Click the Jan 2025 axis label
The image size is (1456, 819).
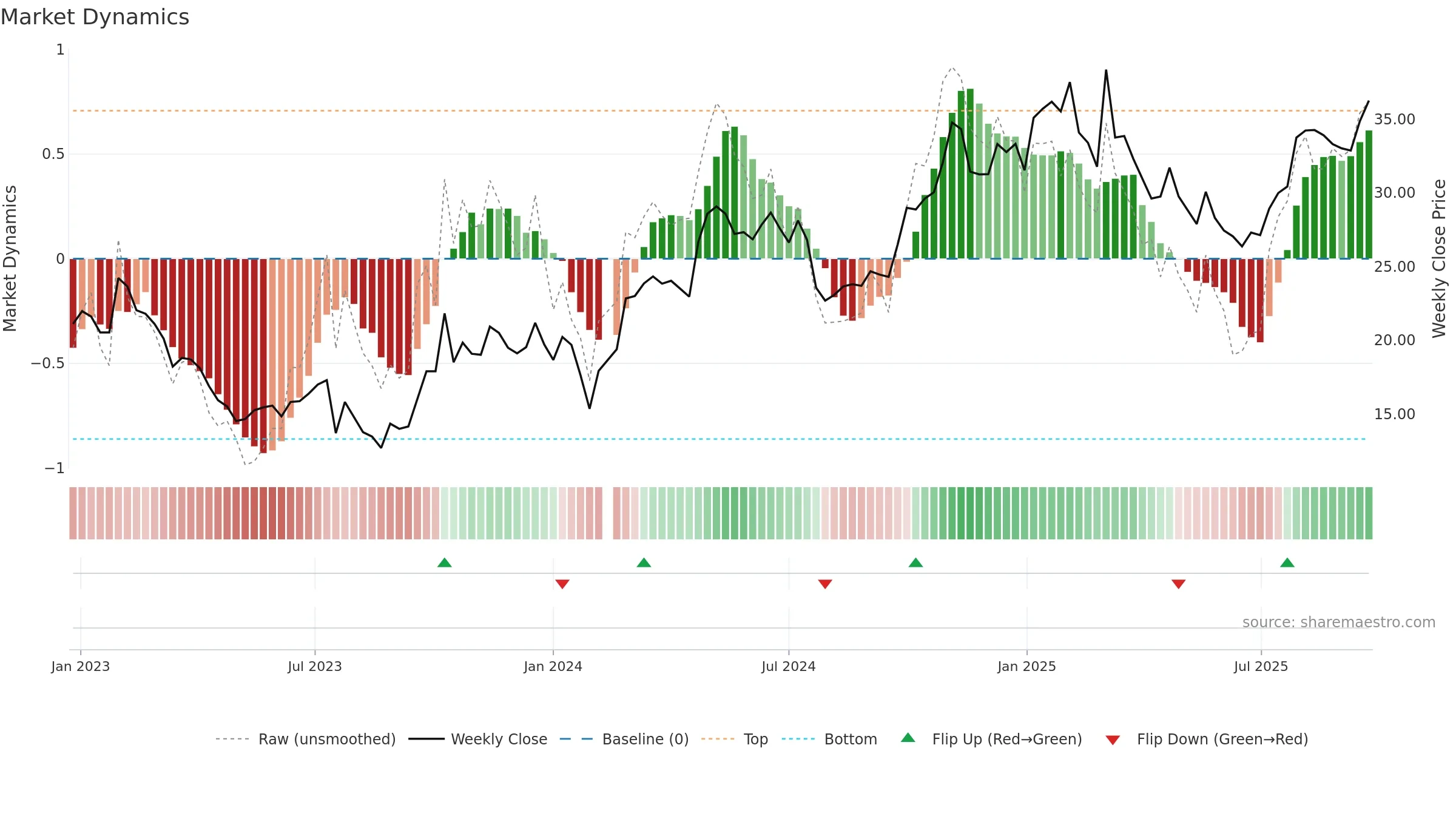pyautogui.click(x=1027, y=666)
